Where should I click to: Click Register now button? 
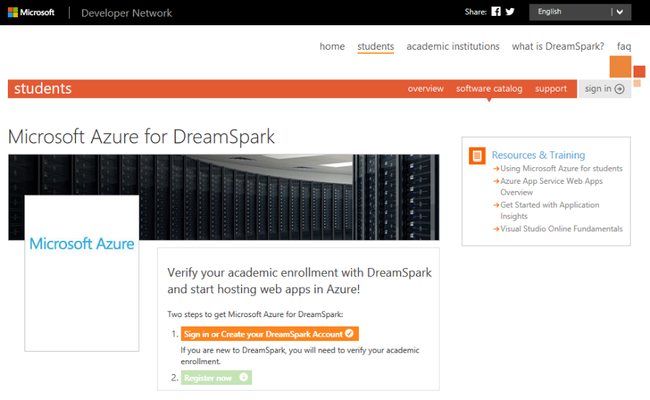click(x=216, y=377)
